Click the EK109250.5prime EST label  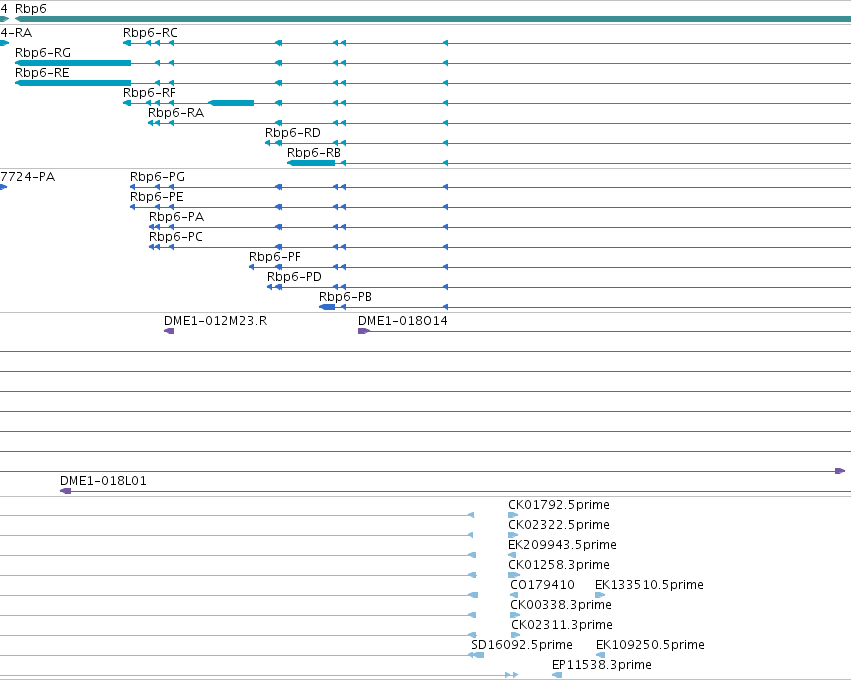click(650, 645)
